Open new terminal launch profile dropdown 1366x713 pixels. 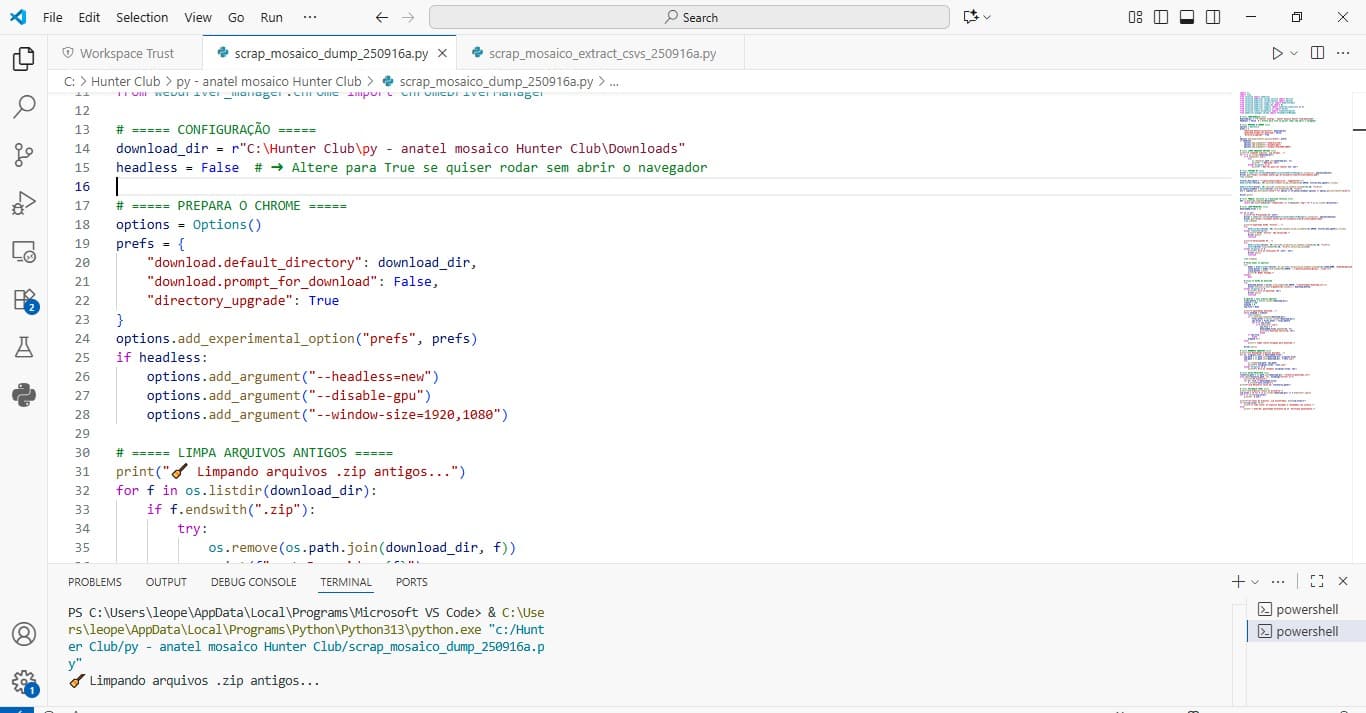[x=1255, y=582]
